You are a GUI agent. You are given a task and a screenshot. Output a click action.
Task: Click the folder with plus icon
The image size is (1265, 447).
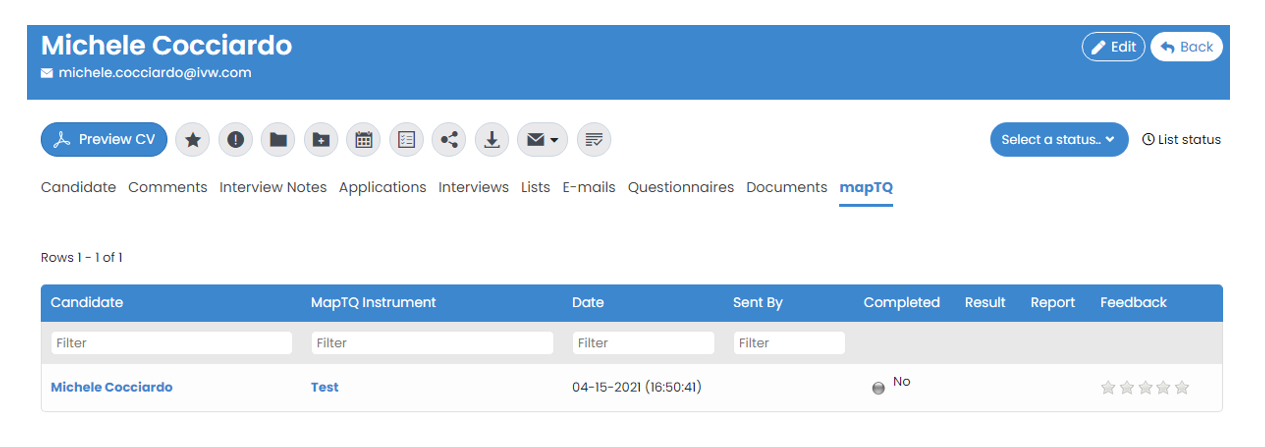(321, 140)
